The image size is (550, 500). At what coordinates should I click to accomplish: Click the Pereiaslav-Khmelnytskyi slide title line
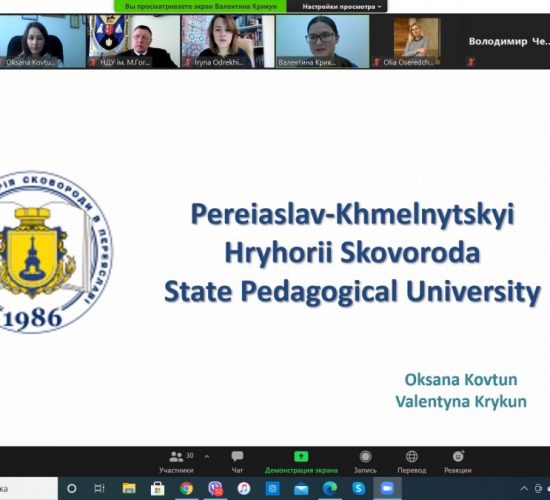click(x=352, y=214)
